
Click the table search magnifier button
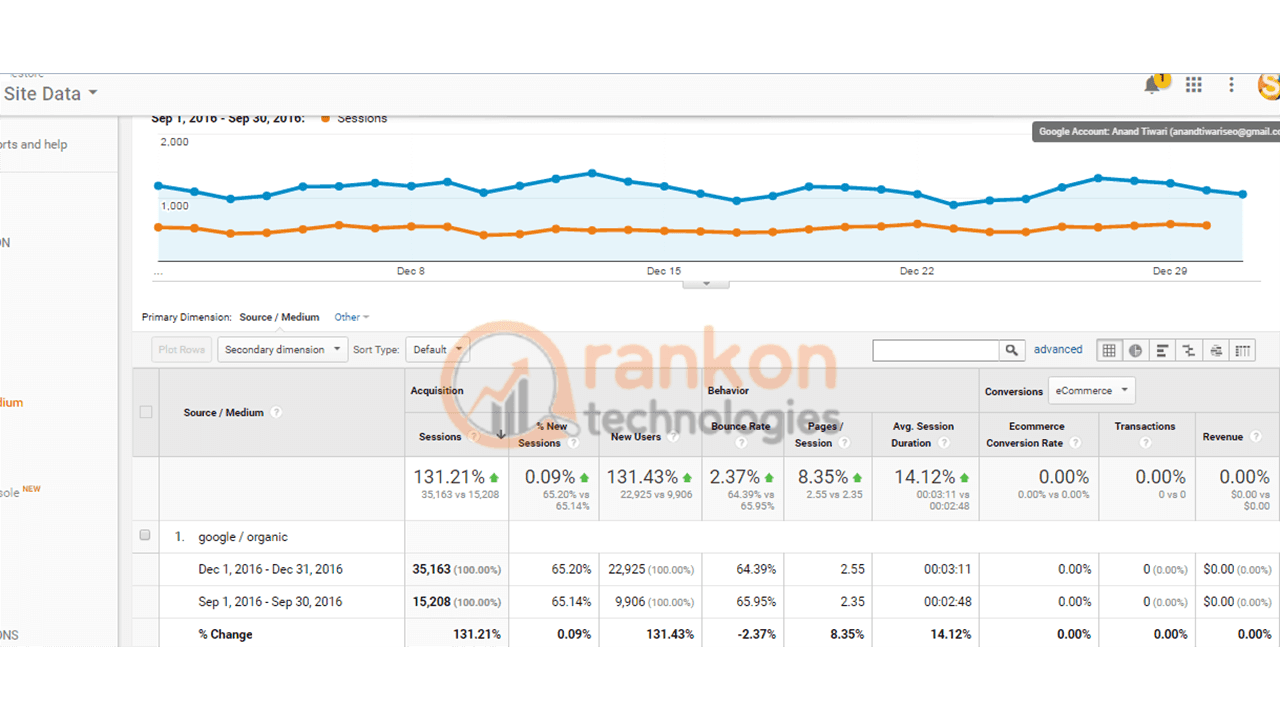1012,350
